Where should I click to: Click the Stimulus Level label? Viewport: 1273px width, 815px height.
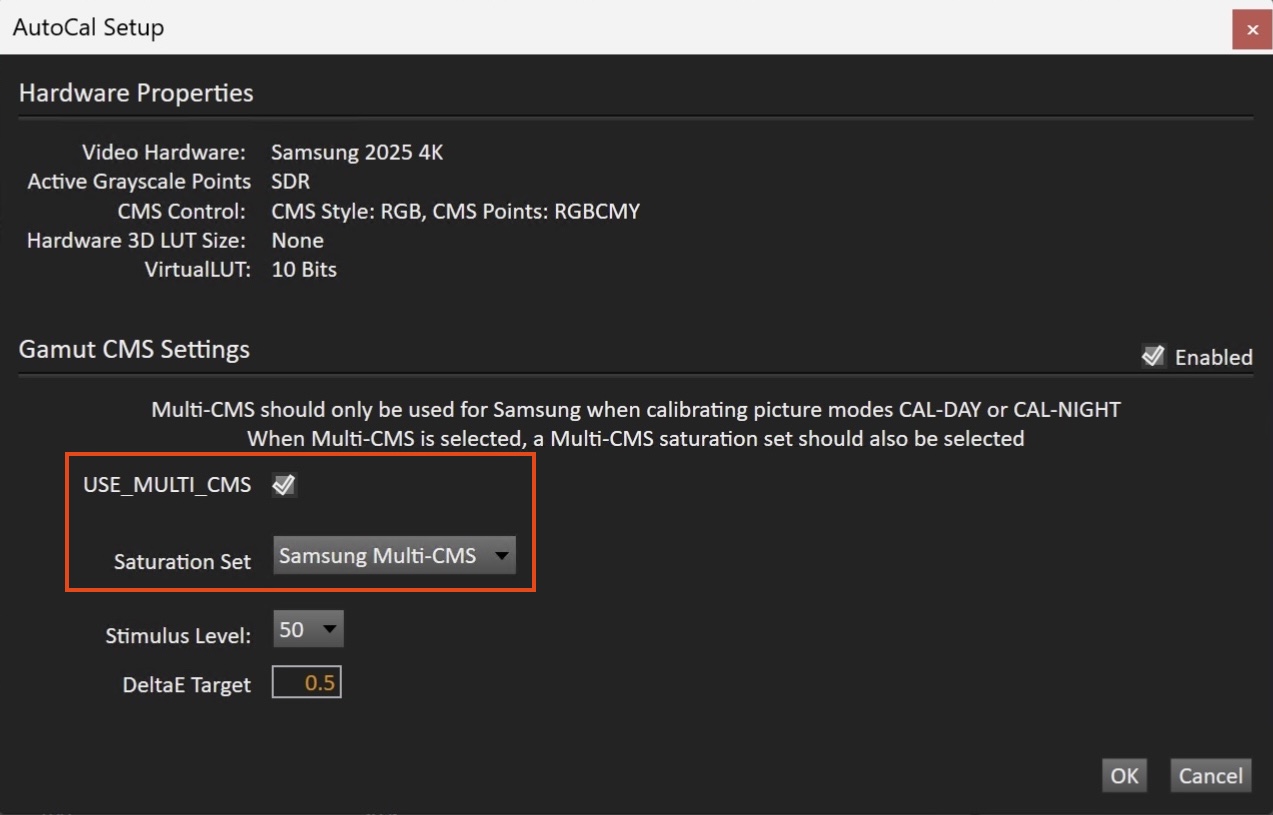tap(178, 636)
